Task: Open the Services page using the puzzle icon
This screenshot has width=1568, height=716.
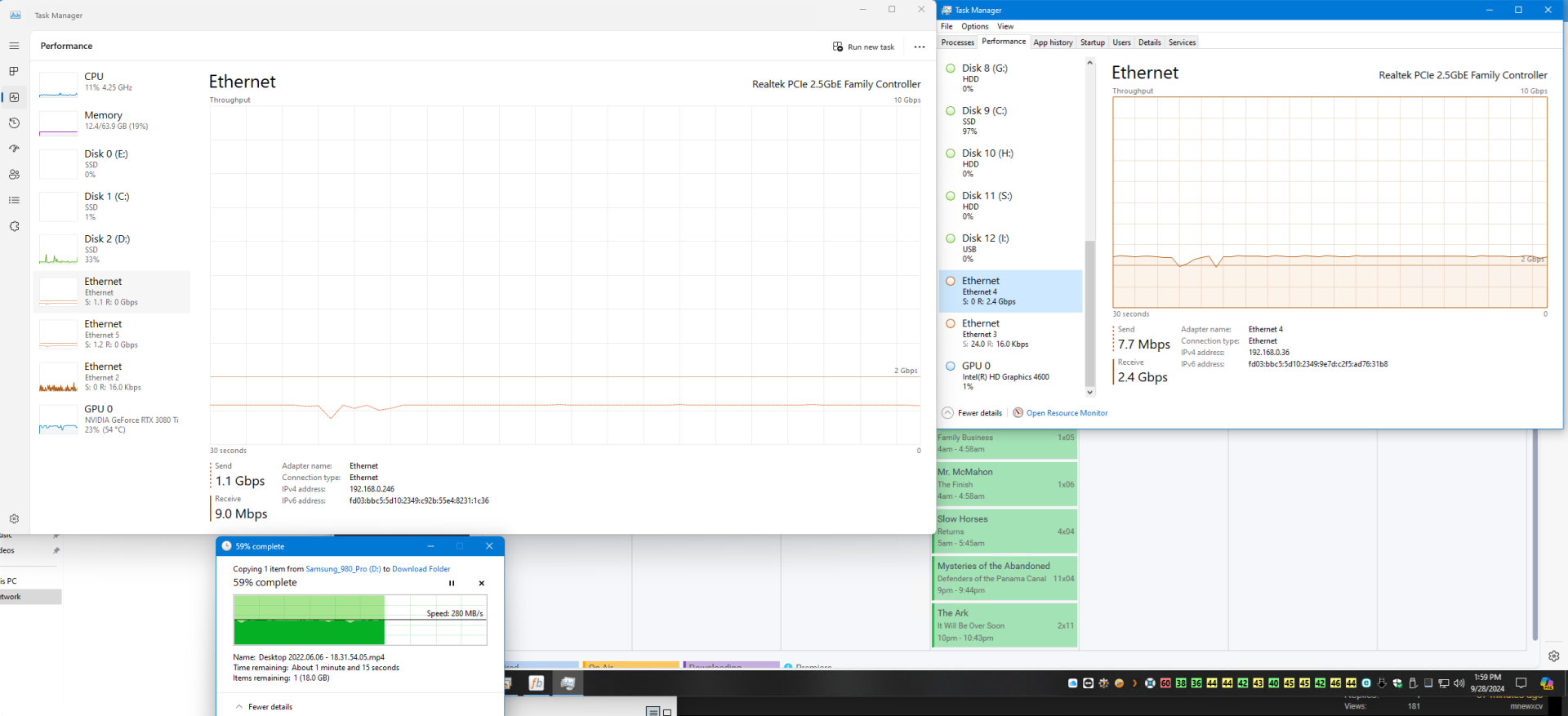Action: (14, 226)
